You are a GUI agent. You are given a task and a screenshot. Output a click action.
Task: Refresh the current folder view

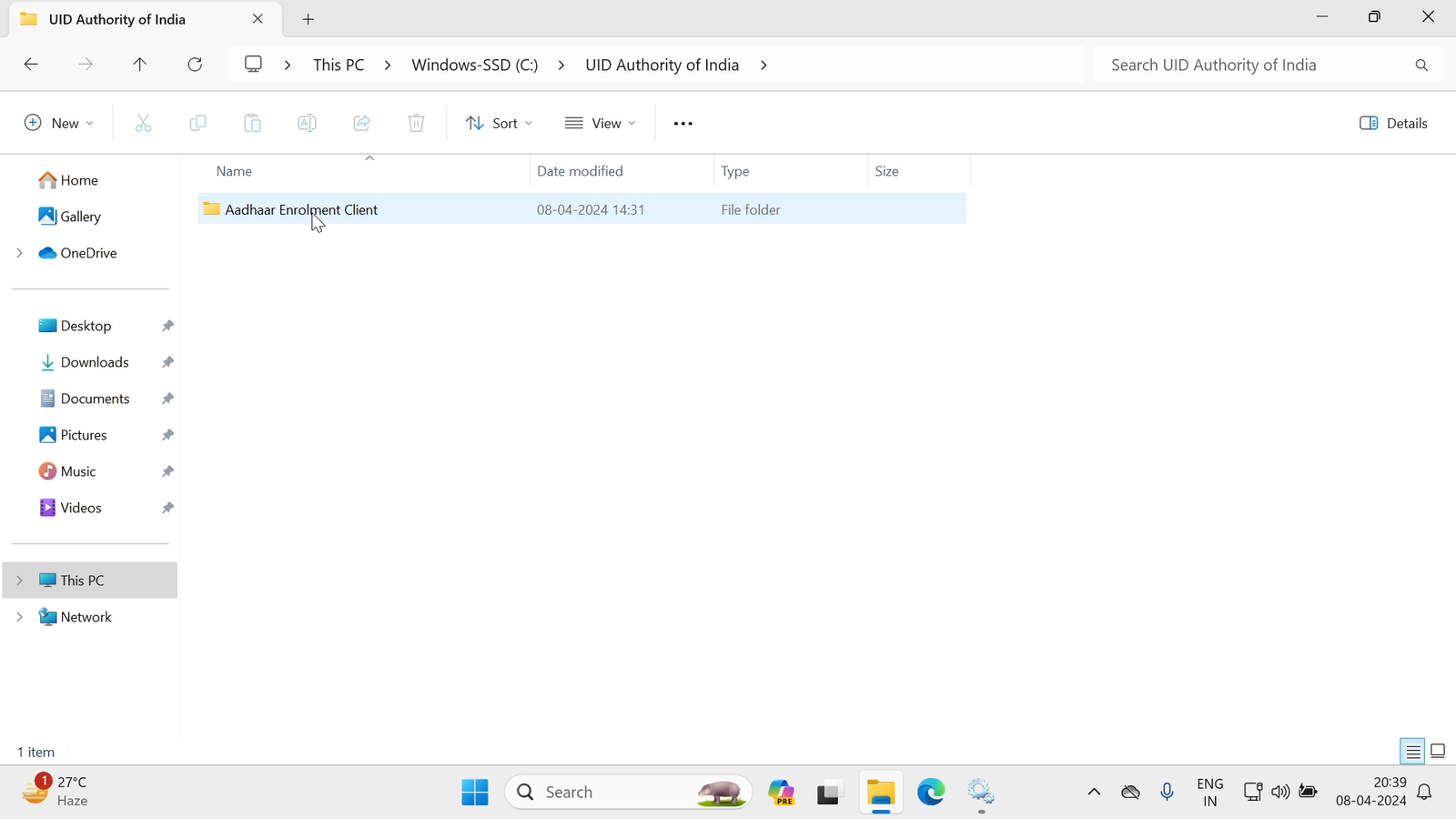click(x=195, y=65)
